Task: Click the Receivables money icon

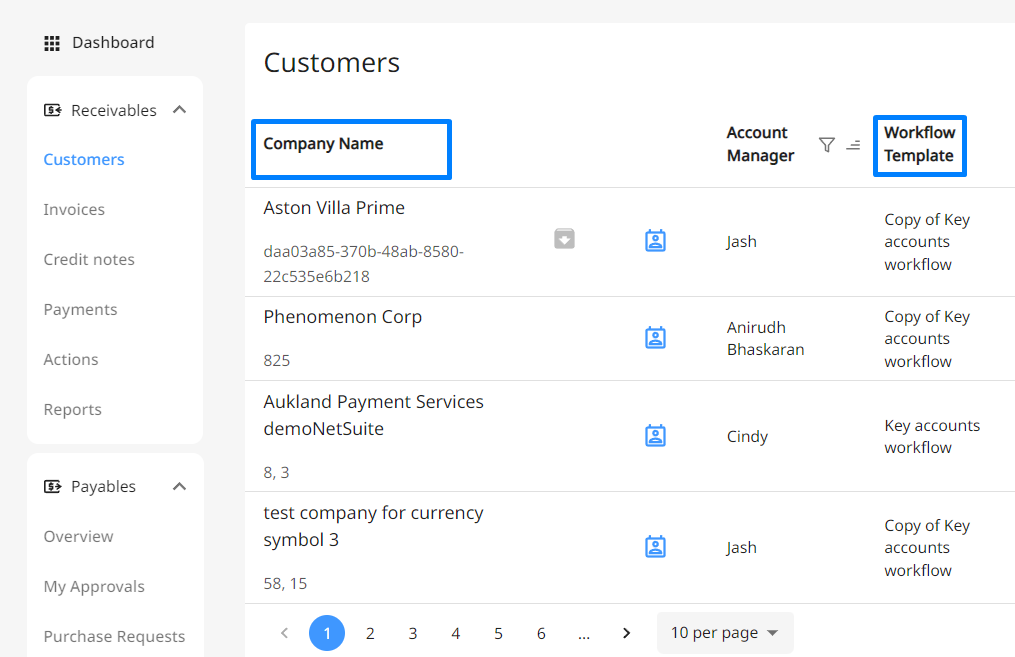Action: [x=52, y=110]
